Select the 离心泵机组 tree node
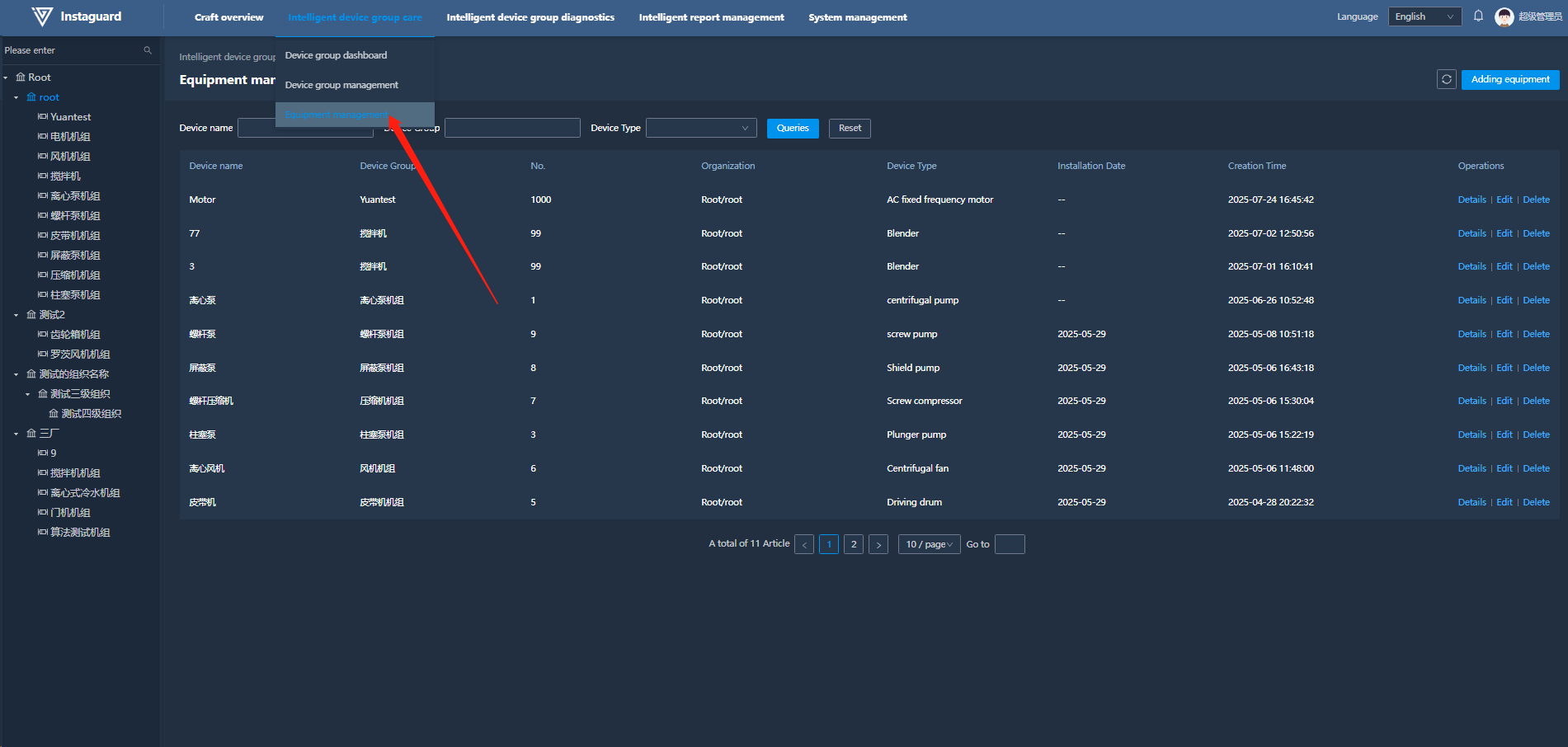This screenshot has width=1568, height=747. coord(75,196)
